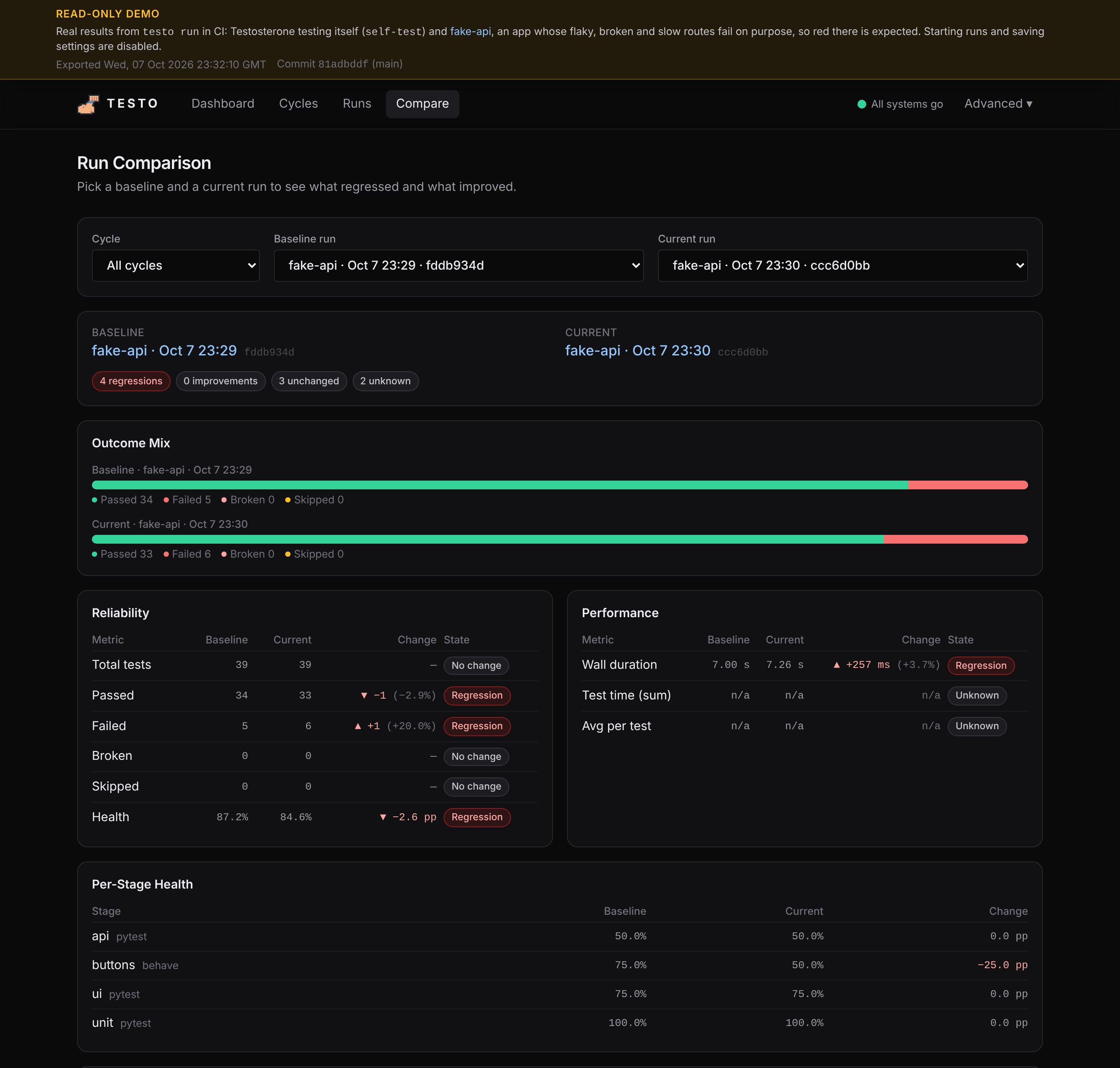Viewport: 1120px width, 1068px height.
Task: Open the Baseline run dropdown
Action: click(x=458, y=265)
